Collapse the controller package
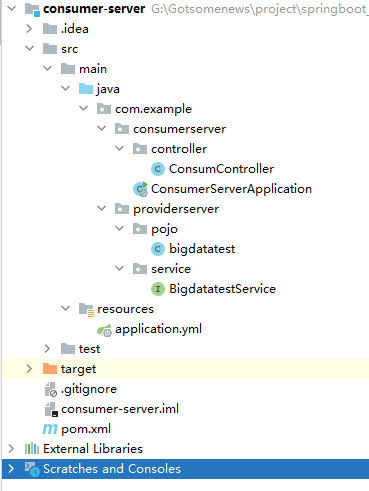The width and height of the screenshot is (369, 491). click(119, 149)
